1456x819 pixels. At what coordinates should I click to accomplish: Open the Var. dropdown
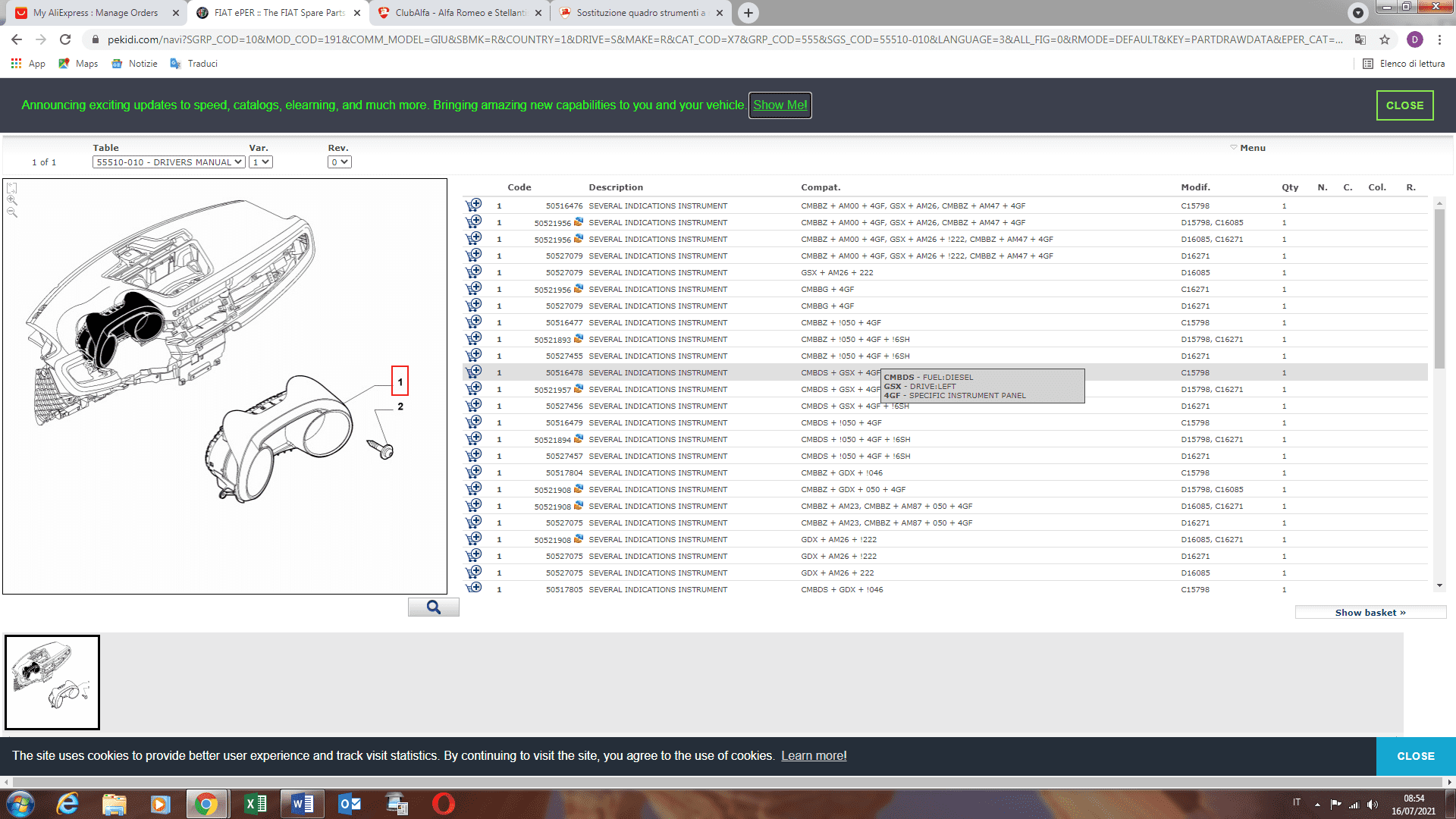[261, 162]
